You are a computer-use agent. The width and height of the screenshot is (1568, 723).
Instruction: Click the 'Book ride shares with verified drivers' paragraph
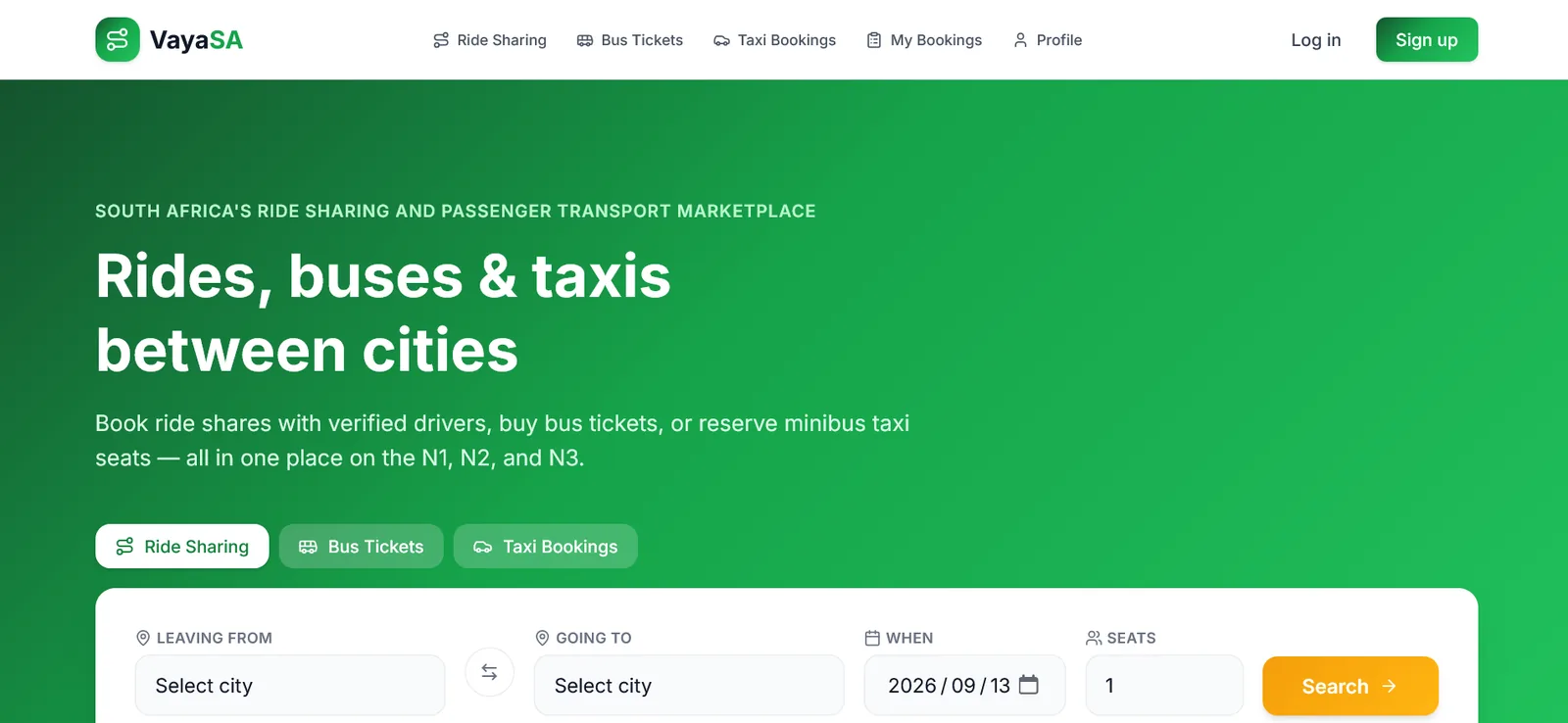pyautogui.click(x=503, y=441)
